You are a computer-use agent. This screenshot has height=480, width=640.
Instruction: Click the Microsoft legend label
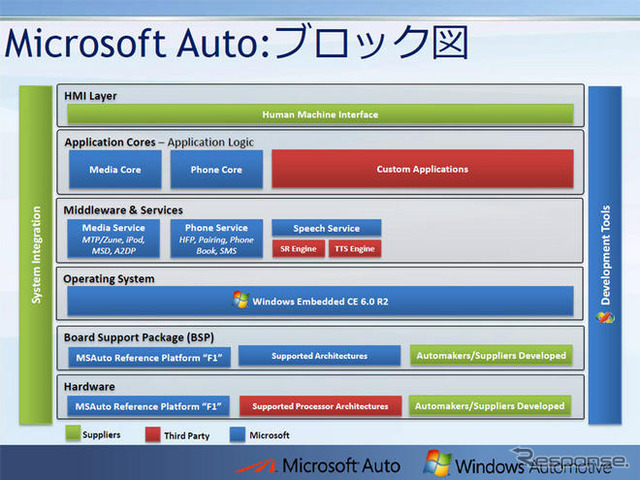269,436
